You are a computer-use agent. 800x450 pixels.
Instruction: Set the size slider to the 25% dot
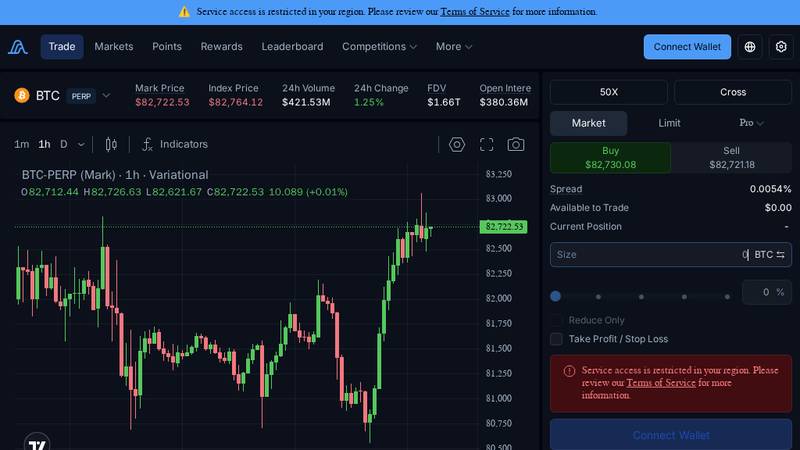(598, 296)
